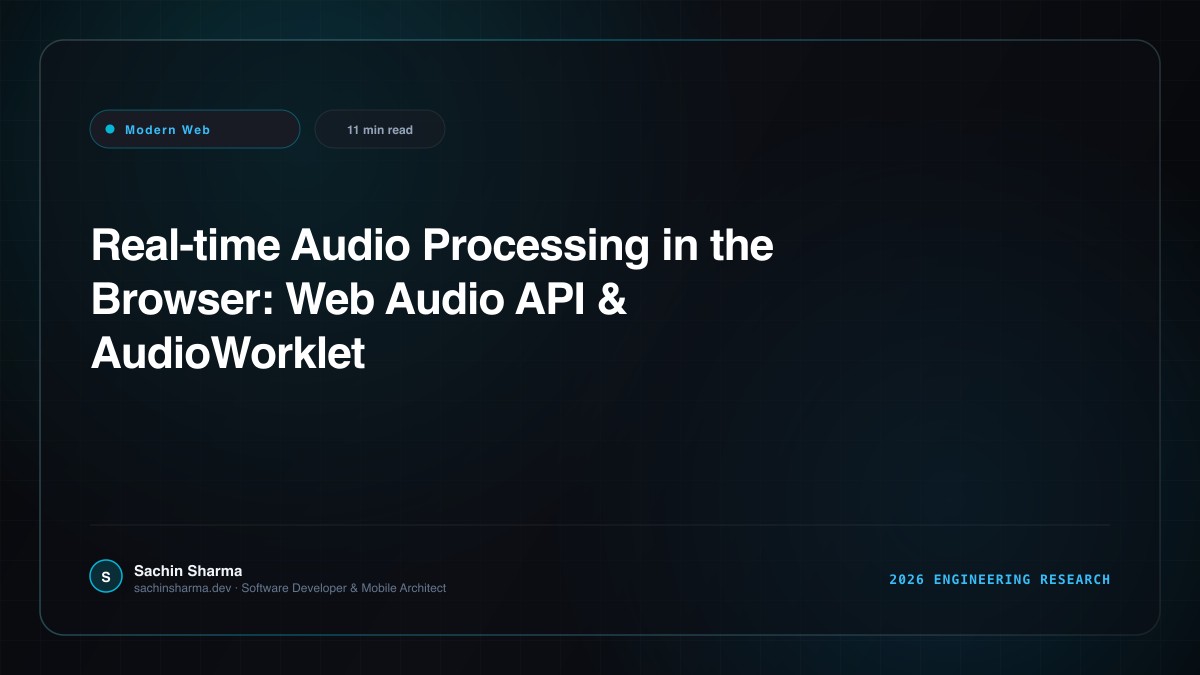Click the blue dot in Modern Web pill
This screenshot has height=675, width=1200.
pyautogui.click(x=110, y=129)
